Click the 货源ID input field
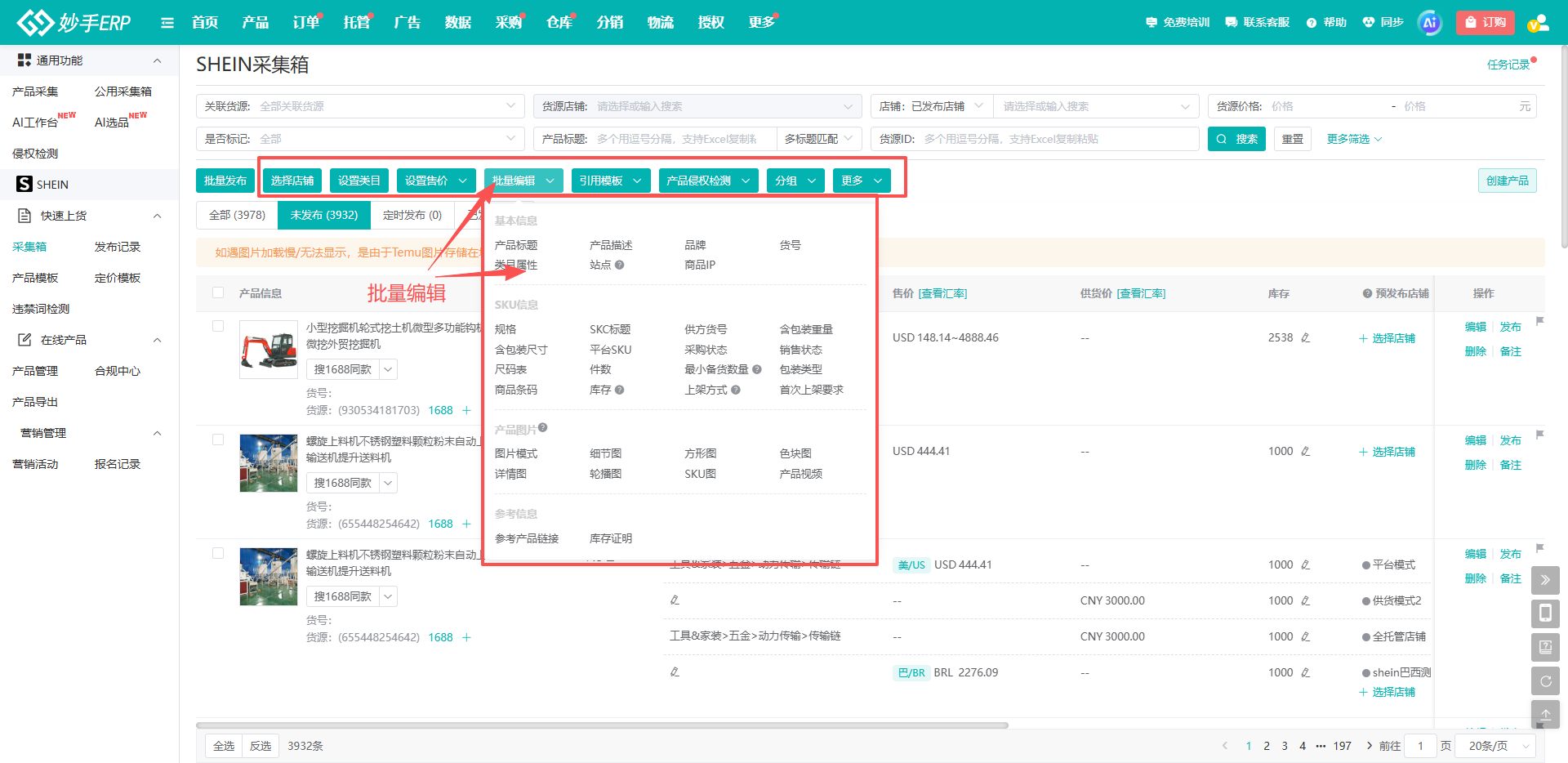The height and width of the screenshot is (763, 1568). click(x=1035, y=139)
